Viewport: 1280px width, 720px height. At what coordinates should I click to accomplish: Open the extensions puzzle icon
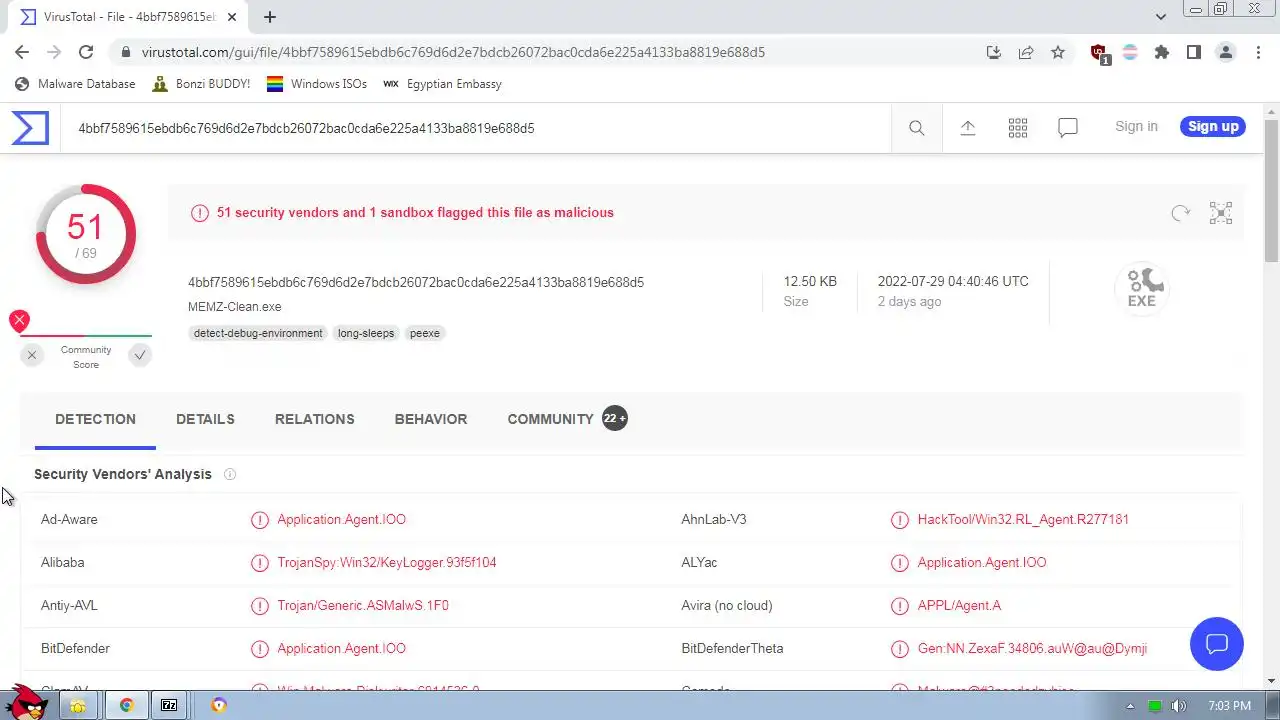coord(1162,52)
